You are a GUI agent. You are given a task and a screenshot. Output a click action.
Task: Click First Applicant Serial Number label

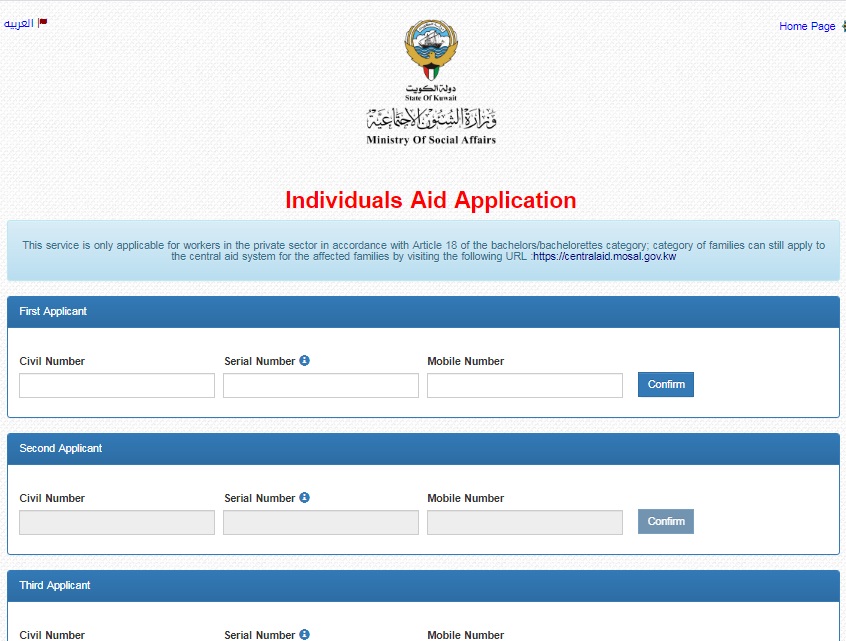click(260, 361)
